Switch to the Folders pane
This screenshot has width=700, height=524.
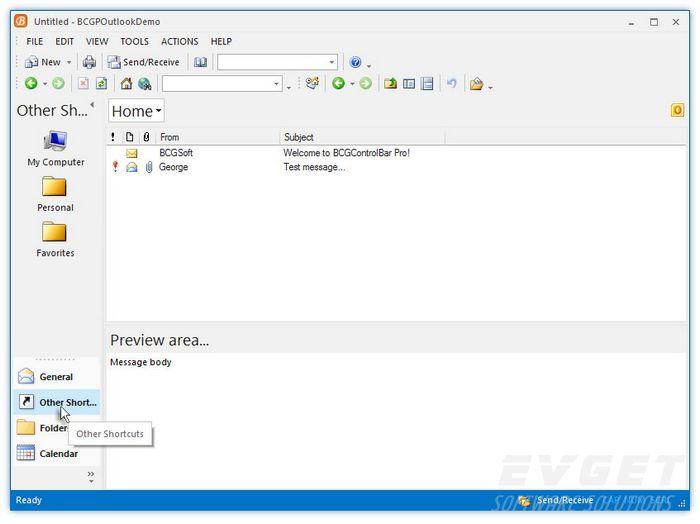tap(42, 428)
